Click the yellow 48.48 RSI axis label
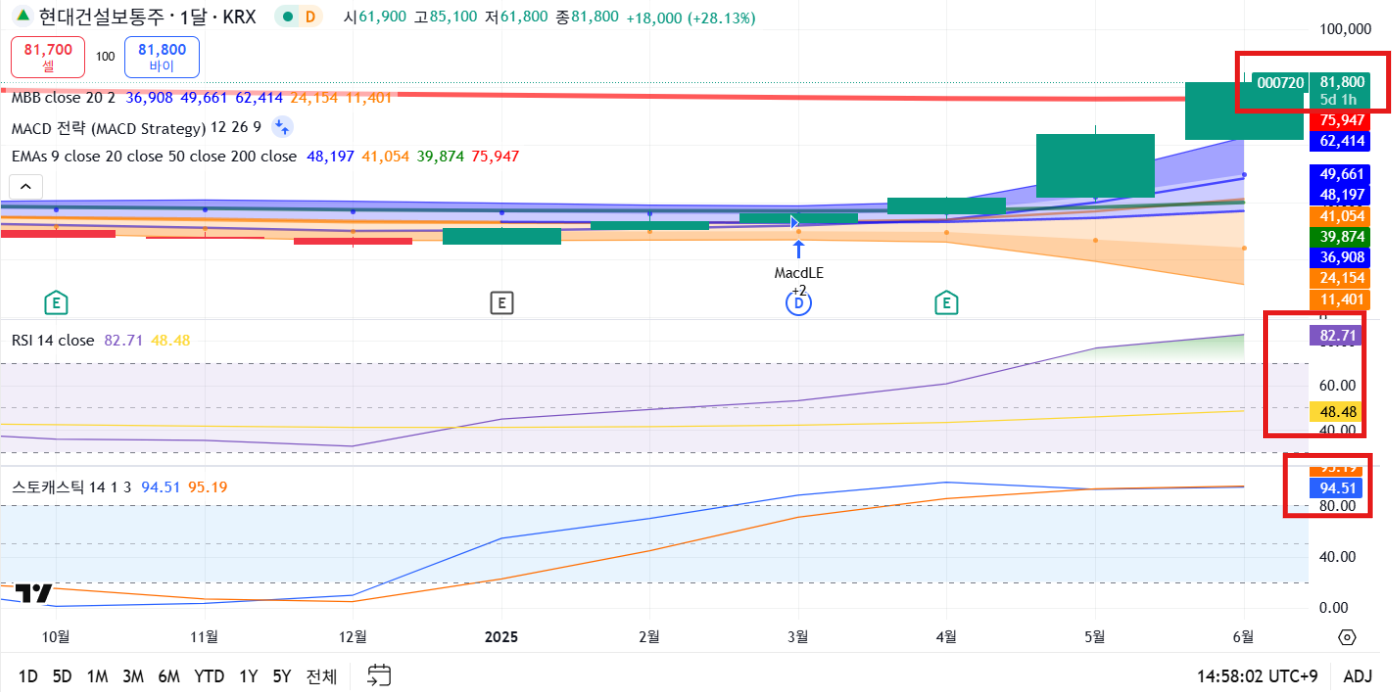Screen dimensions: 1392x692 click(1337, 411)
